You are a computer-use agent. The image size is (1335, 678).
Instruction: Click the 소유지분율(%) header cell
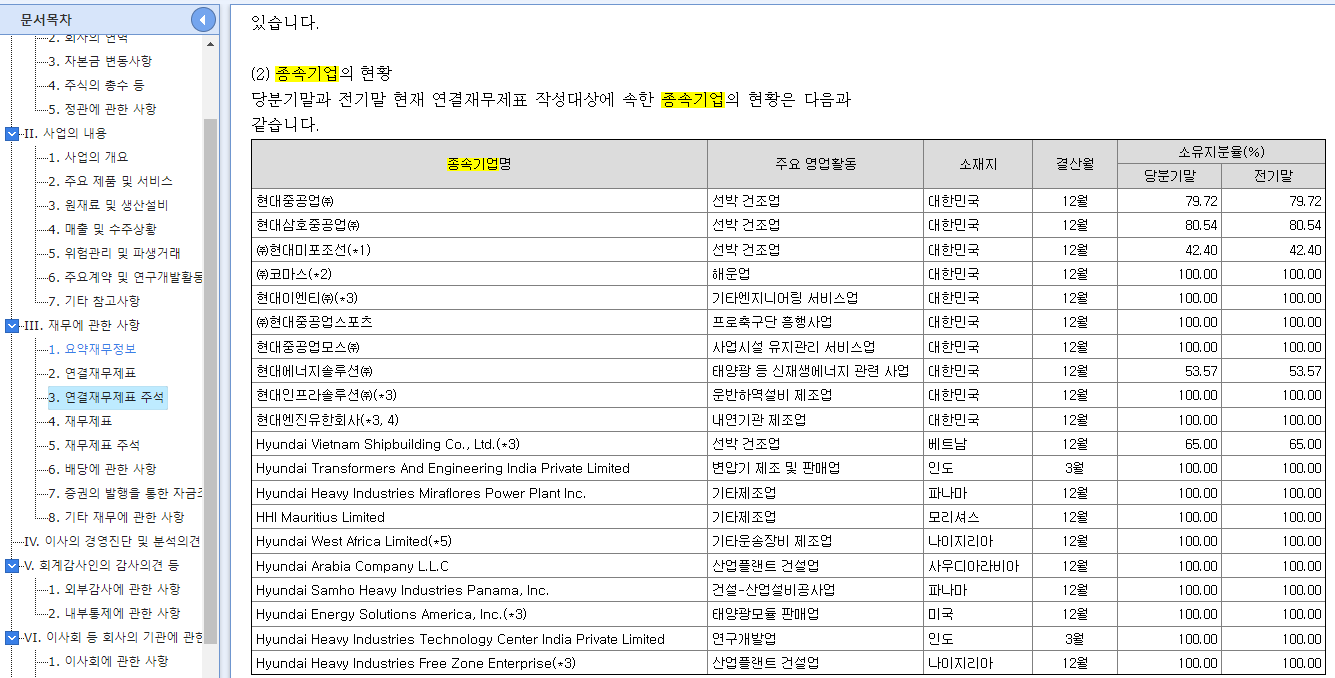click(x=1221, y=152)
